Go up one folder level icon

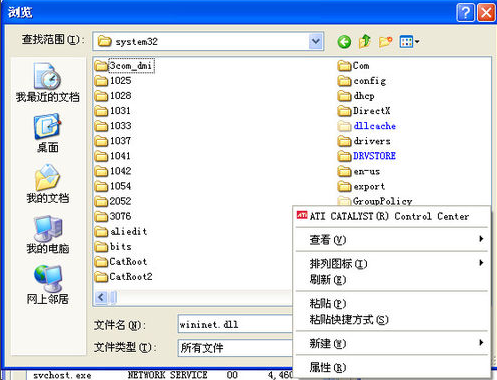click(365, 42)
